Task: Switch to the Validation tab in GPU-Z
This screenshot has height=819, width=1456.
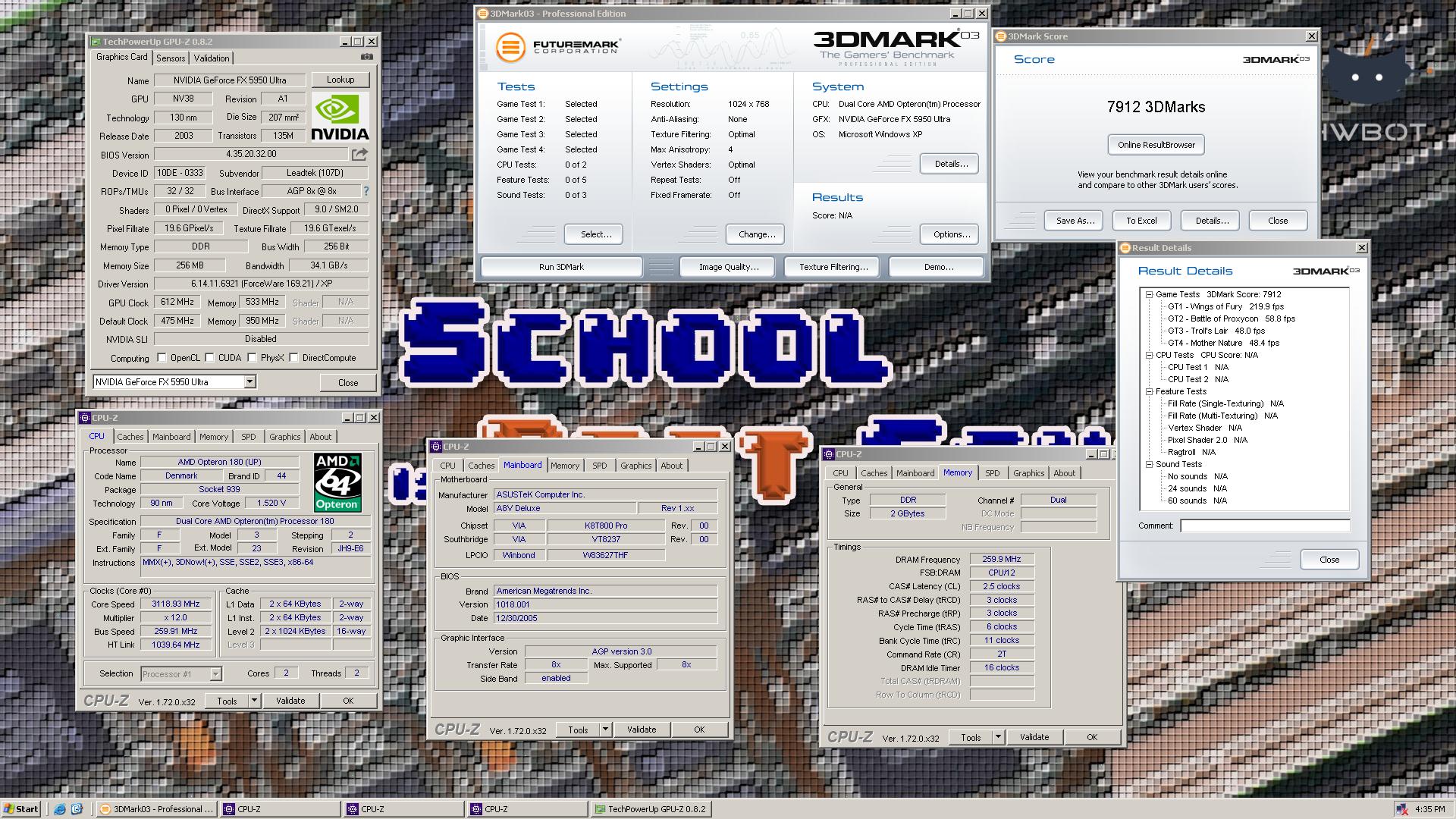Action: [212, 58]
